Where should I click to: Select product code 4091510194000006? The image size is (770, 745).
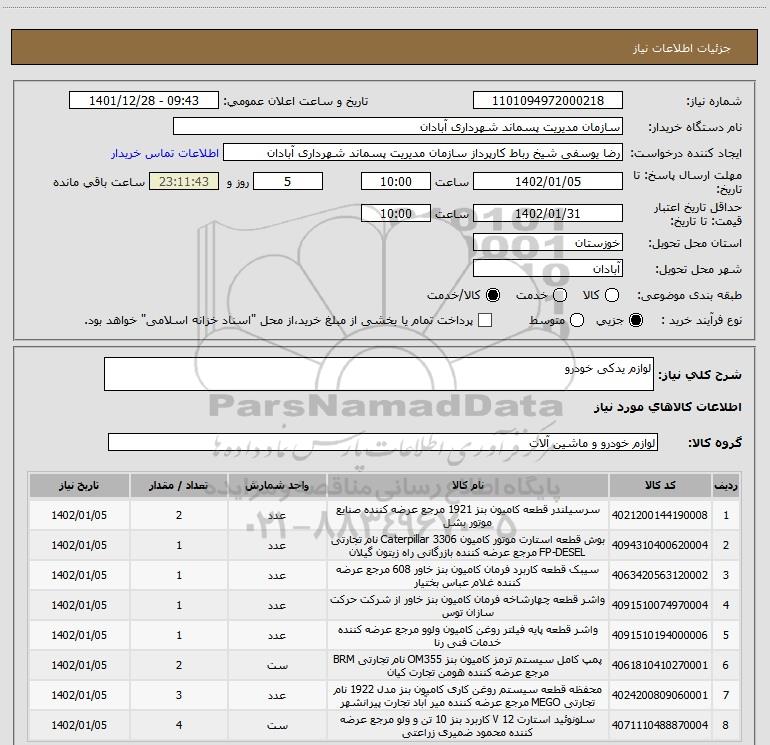click(660, 635)
